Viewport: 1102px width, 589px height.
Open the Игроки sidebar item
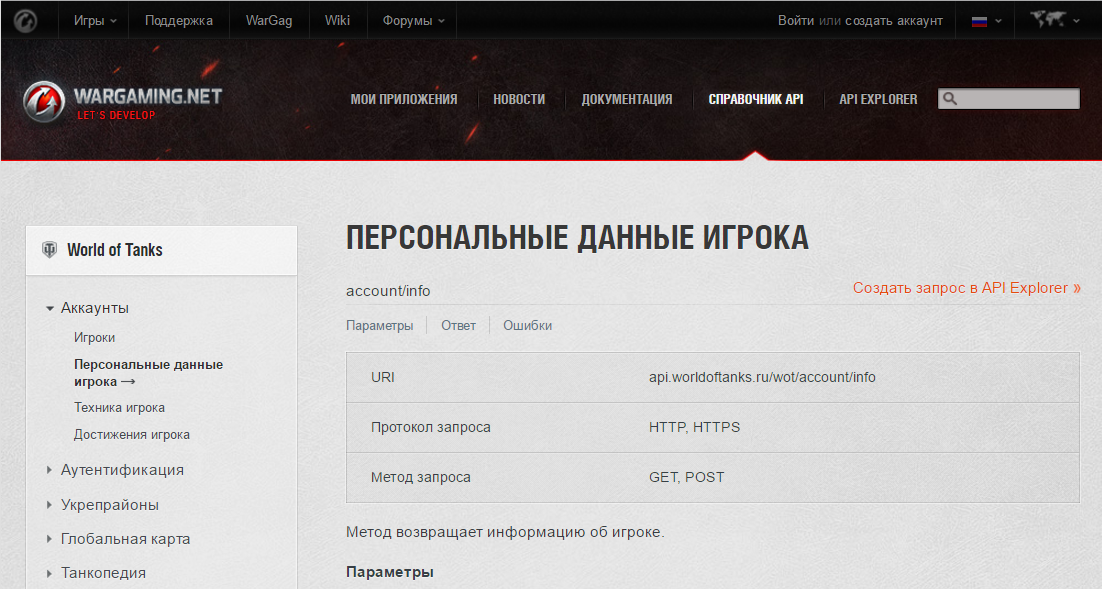(x=94, y=337)
